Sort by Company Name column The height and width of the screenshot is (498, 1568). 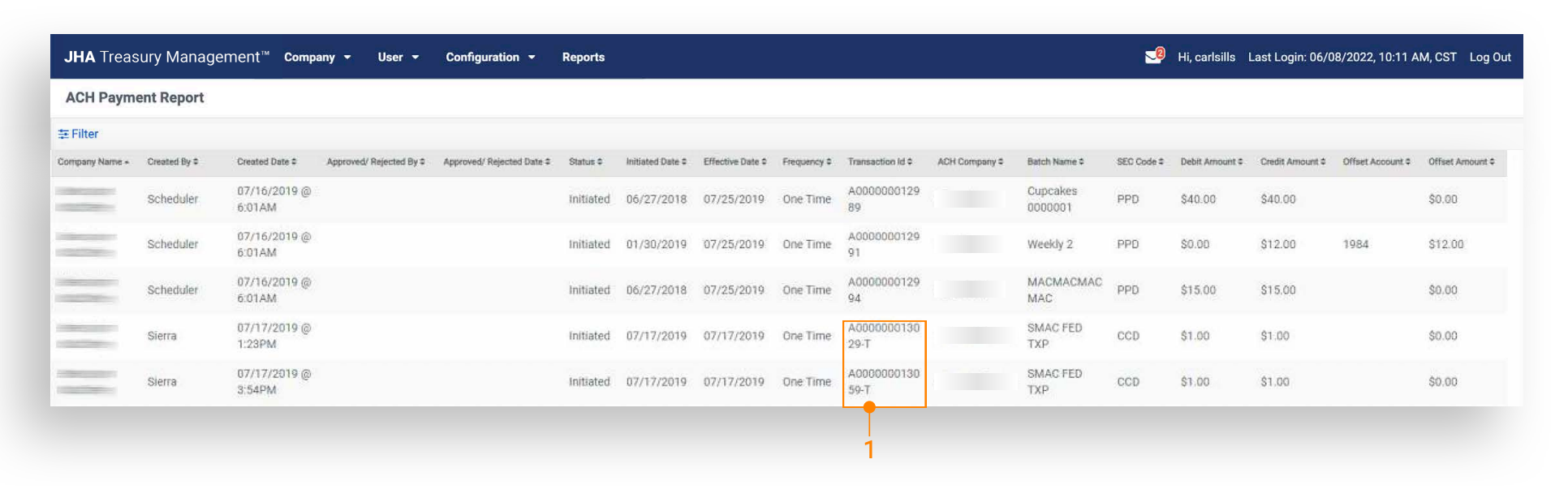[93, 162]
